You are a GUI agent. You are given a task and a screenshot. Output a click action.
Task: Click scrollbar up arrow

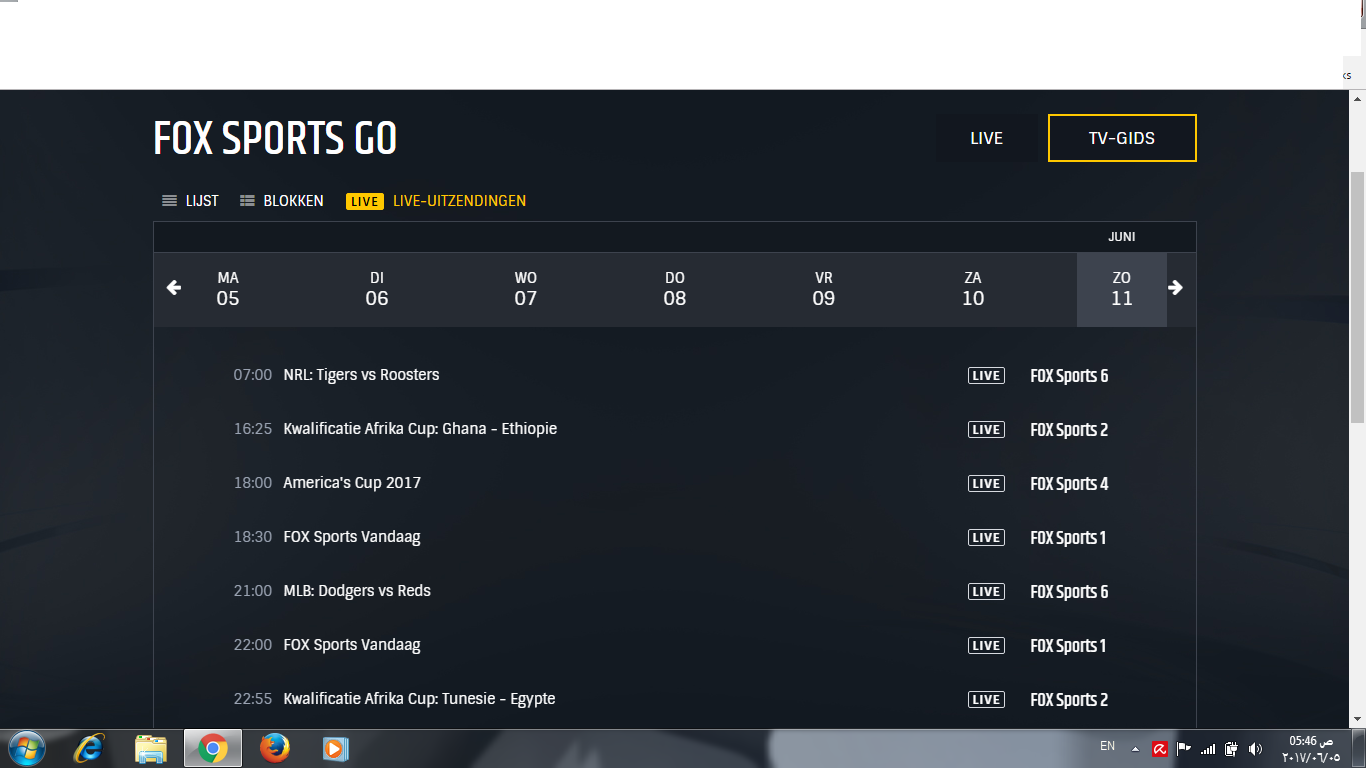click(x=1357, y=98)
